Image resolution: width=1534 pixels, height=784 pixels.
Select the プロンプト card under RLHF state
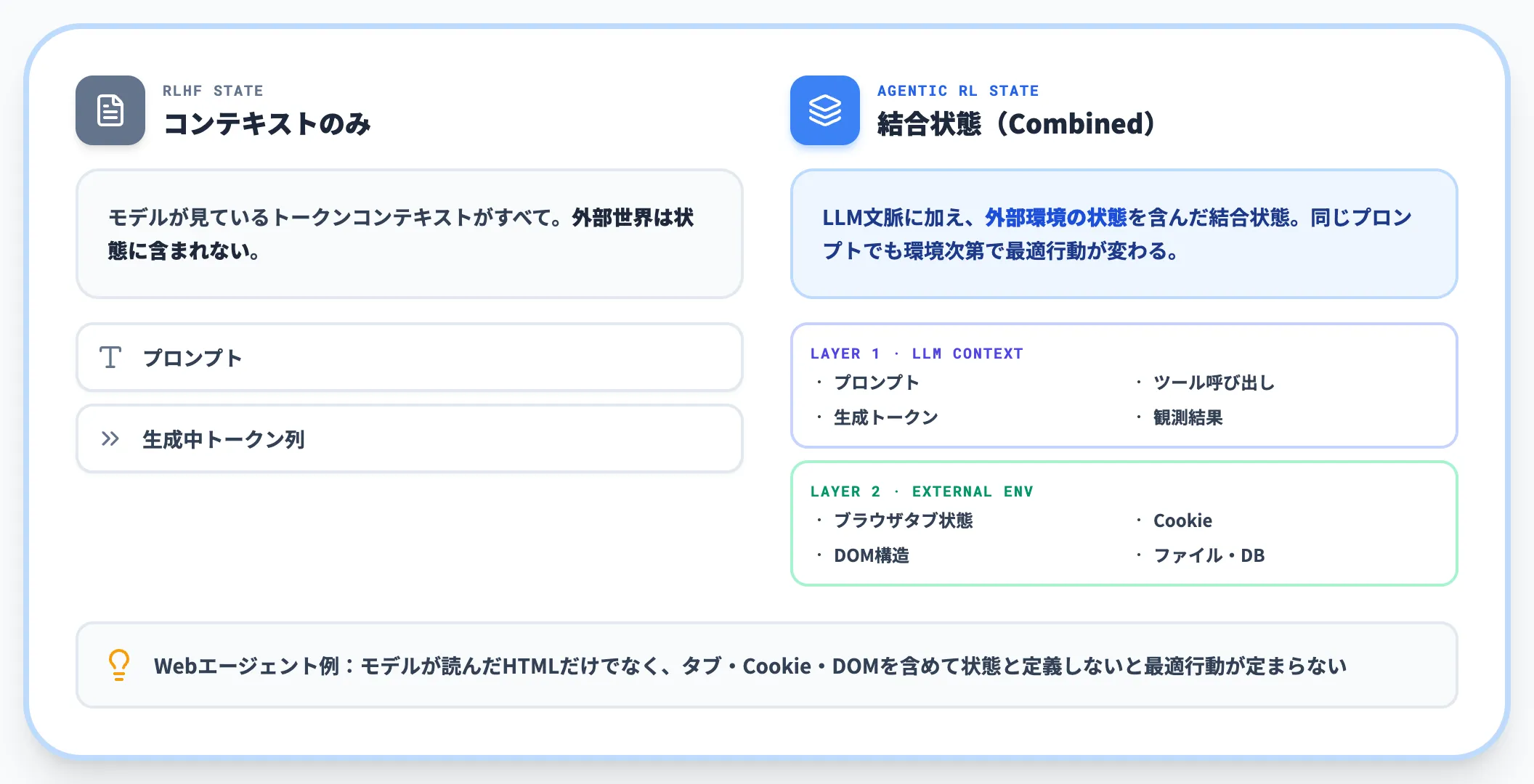point(410,357)
